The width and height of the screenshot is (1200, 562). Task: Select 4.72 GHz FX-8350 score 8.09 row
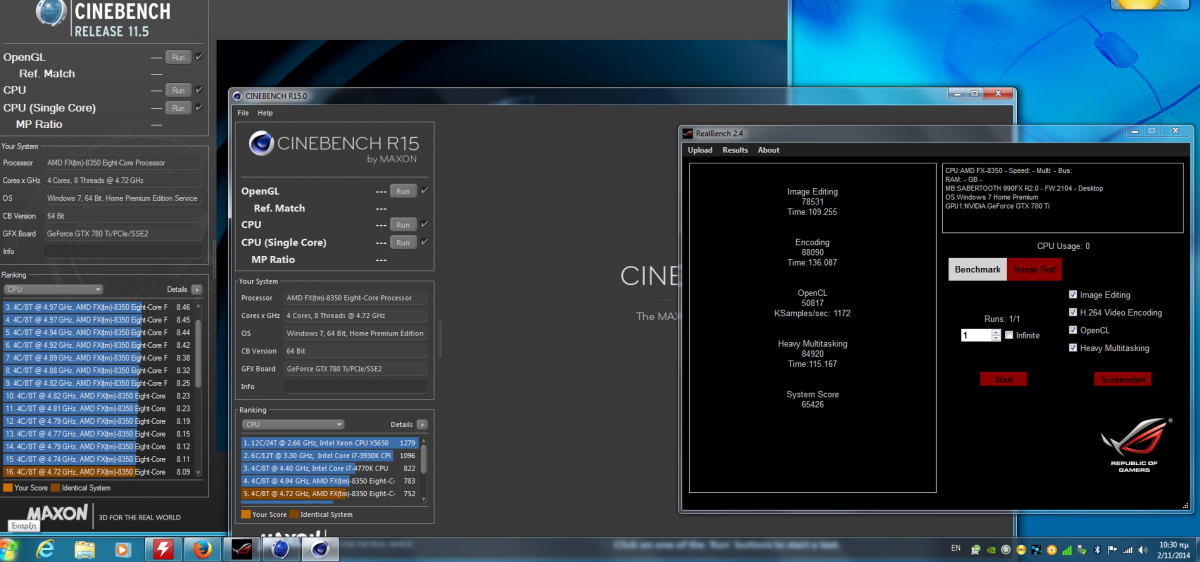click(99, 471)
